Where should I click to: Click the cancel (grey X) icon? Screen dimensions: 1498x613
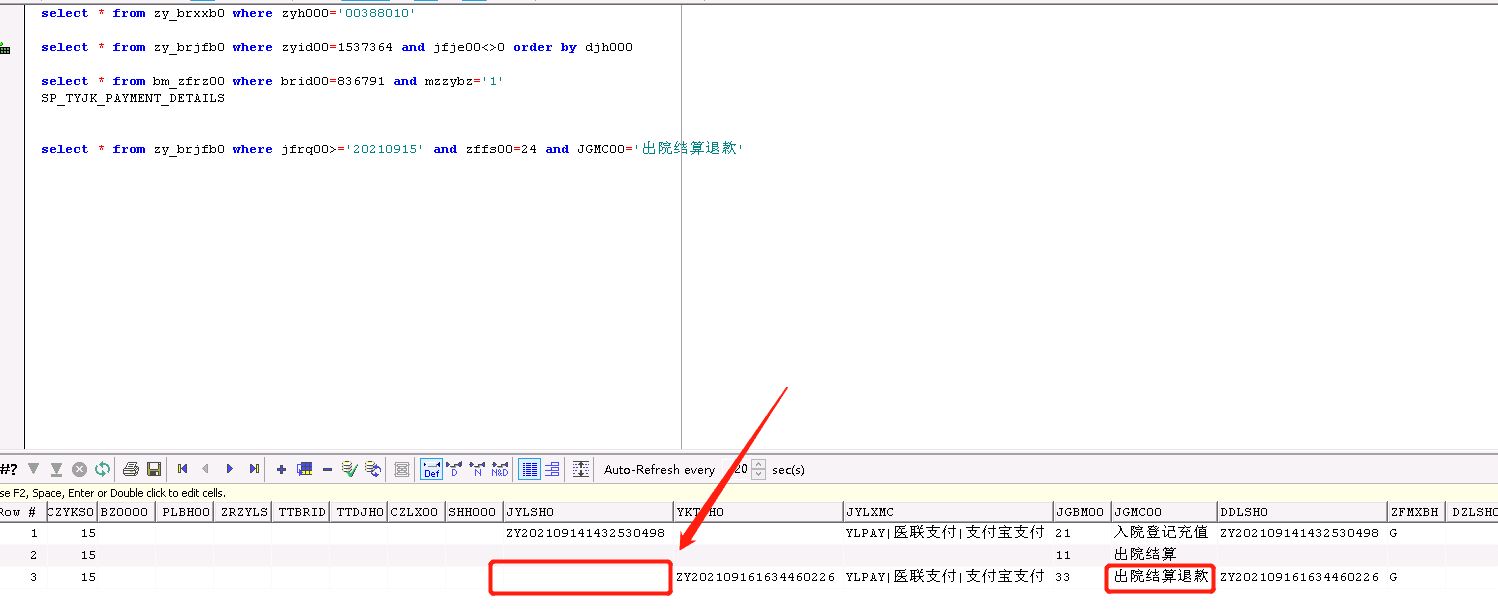[x=79, y=469]
